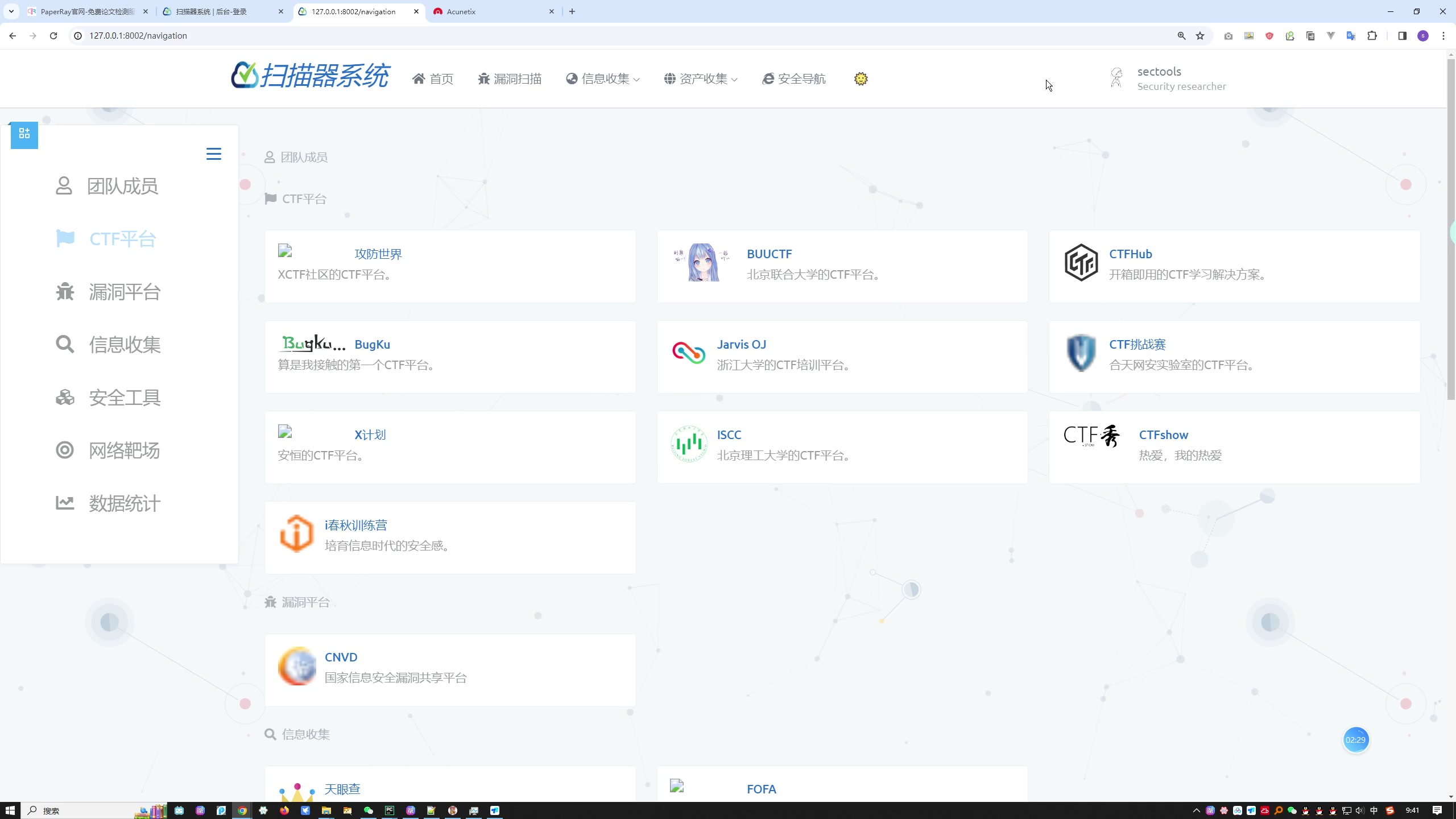Open the 攻防世界 link
The image size is (1456, 819).
coord(378,254)
